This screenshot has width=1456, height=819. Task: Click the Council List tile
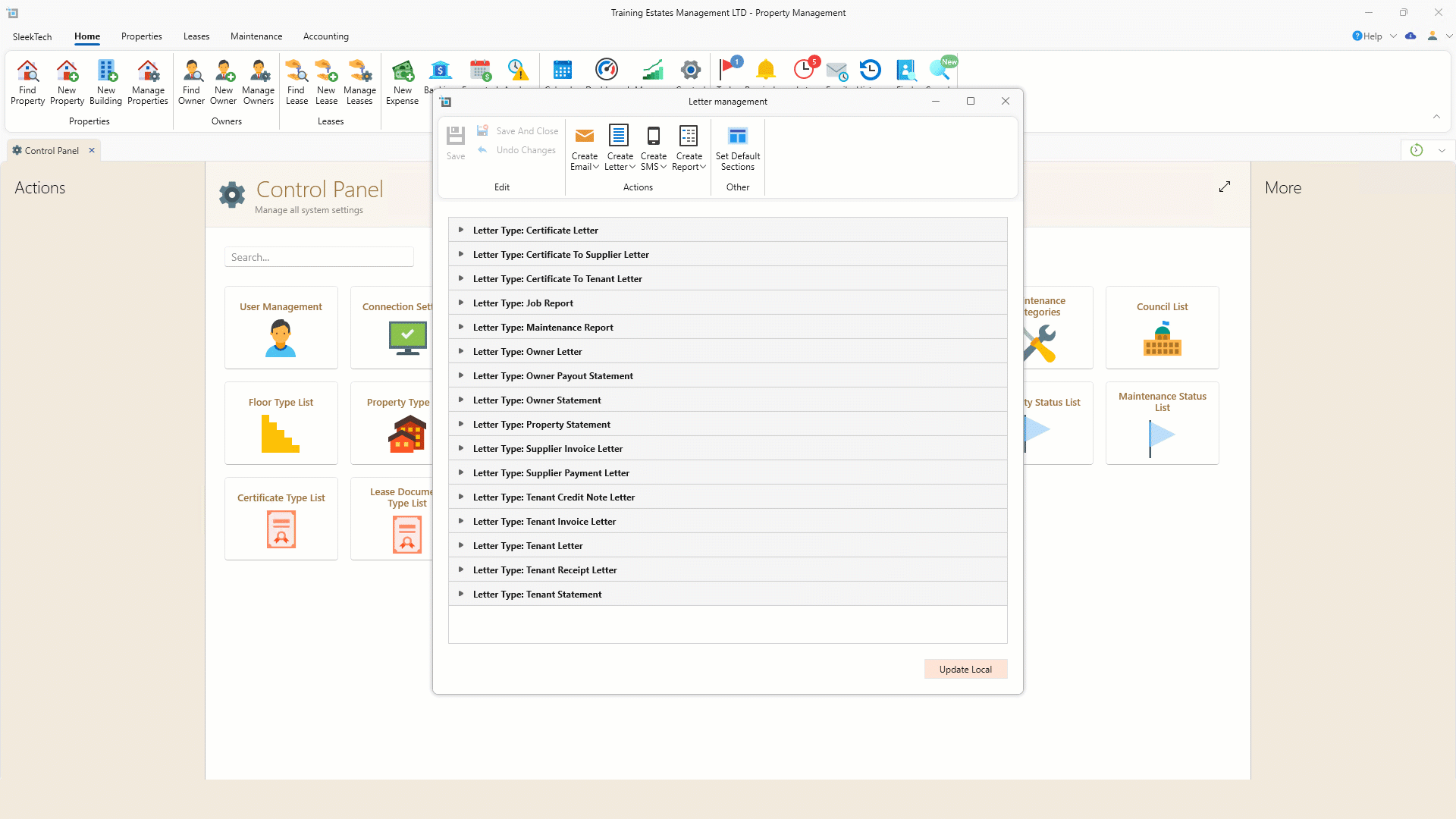(x=1162, y=328)
